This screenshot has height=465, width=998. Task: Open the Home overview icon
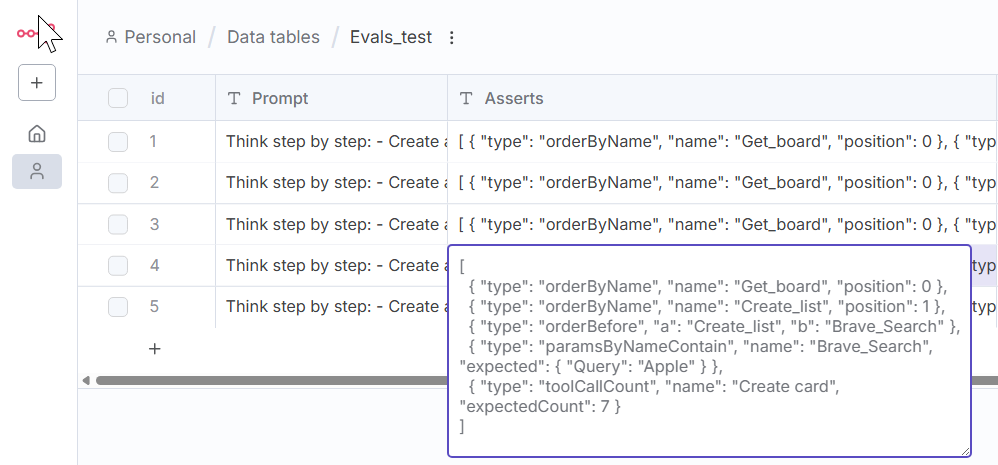click(37, 134)
